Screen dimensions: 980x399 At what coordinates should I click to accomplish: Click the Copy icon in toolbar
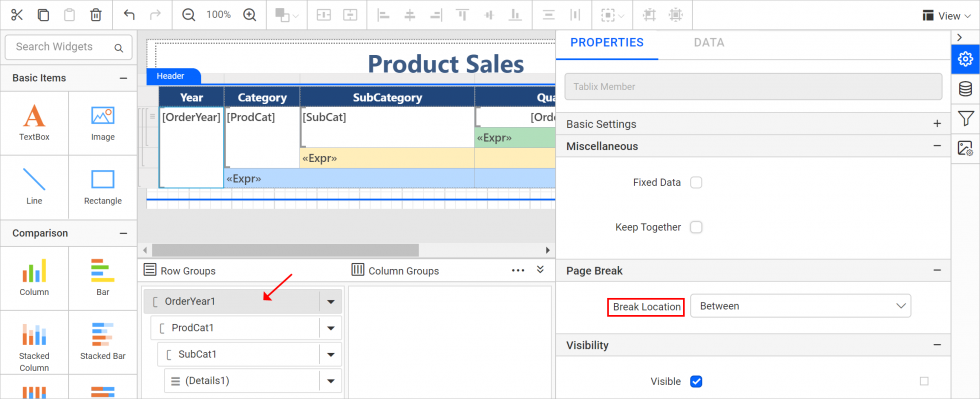(43, 14)
